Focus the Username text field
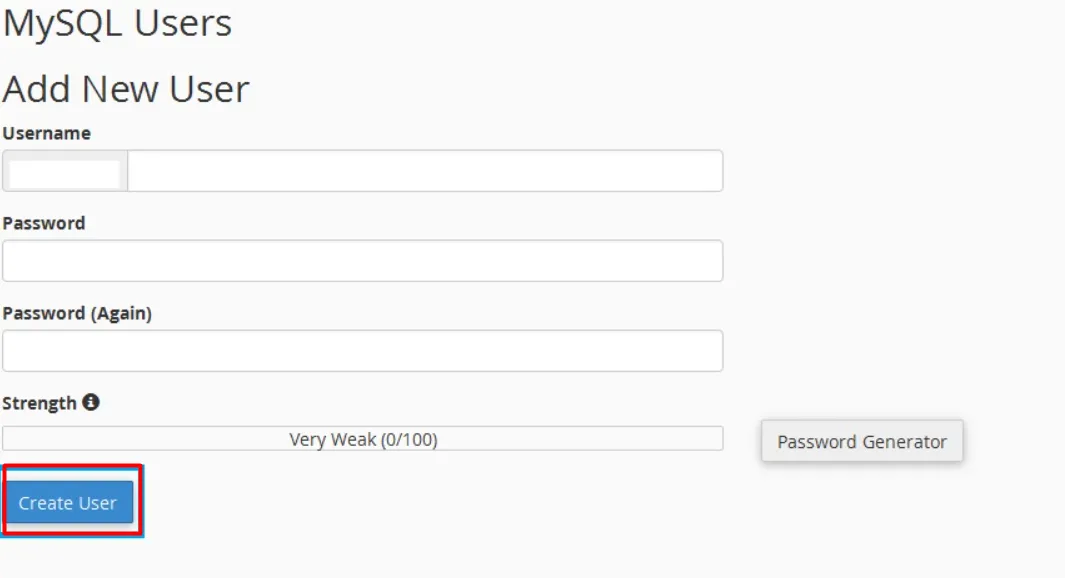Screen dimensions: 1065x578 point(425,170)
